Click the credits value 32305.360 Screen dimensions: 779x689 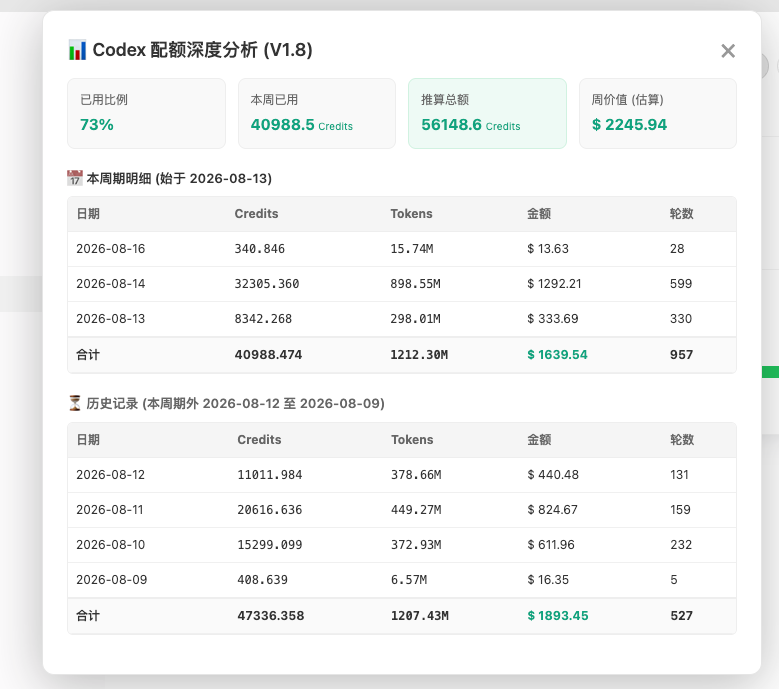point(267,284)
